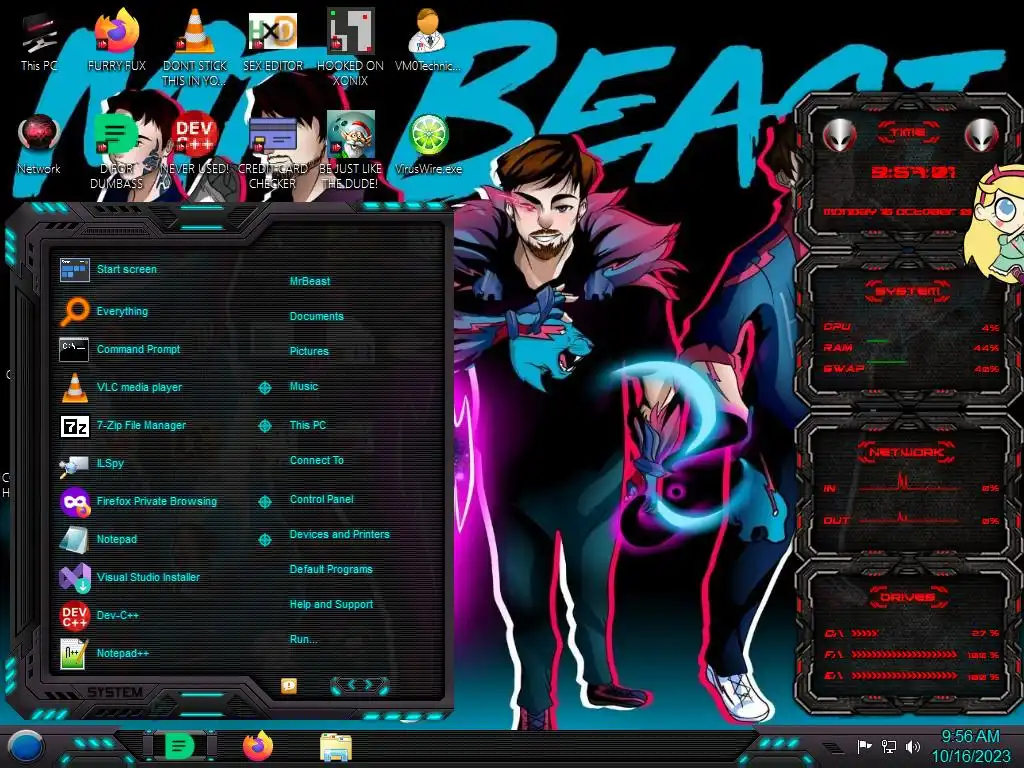
Task: Open the D FOR DUMBASS desktop shortcut
Action: (117, 152)
